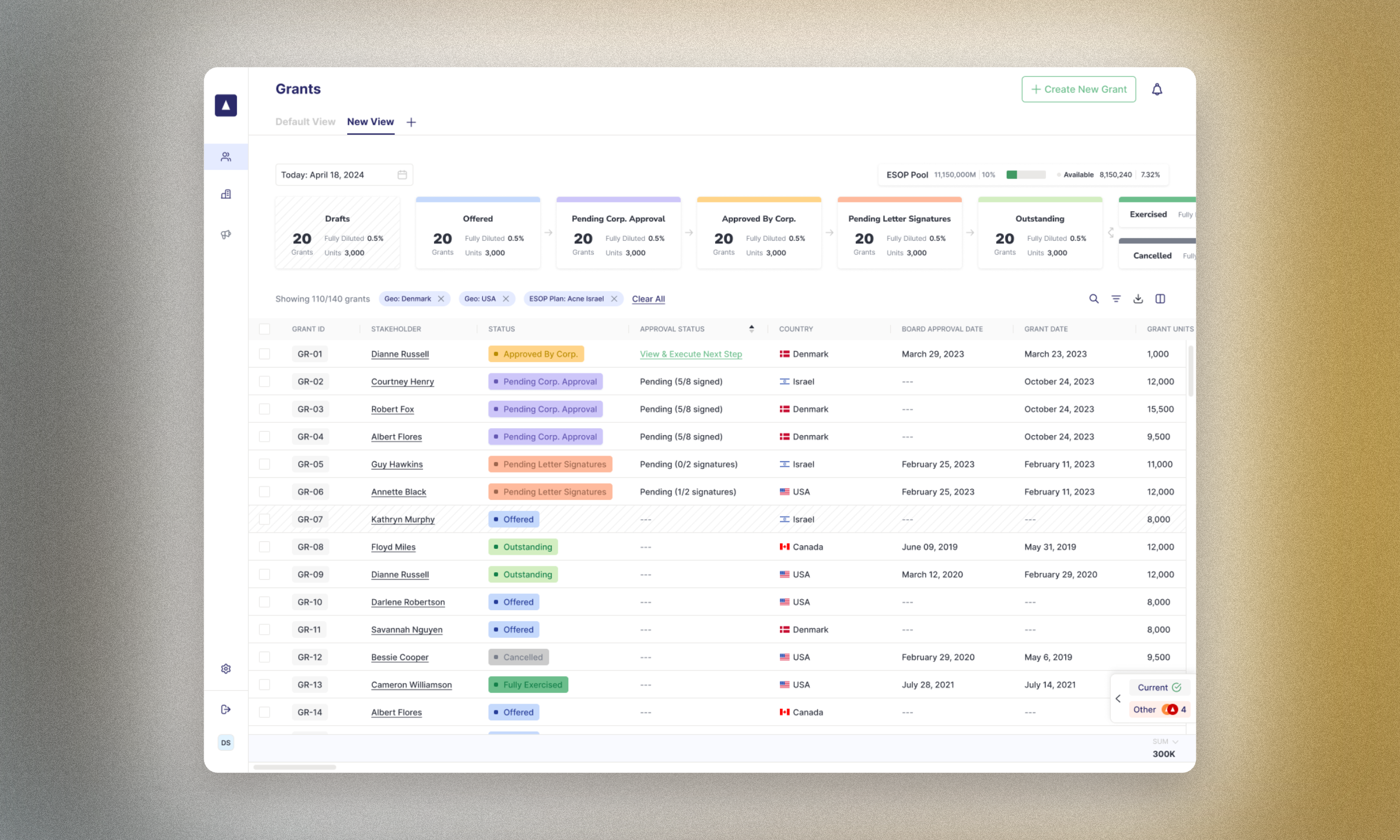This screenshot has width=1400, height=840.
Task: Open the filter icon above the table
Action: pos(1116,299)
